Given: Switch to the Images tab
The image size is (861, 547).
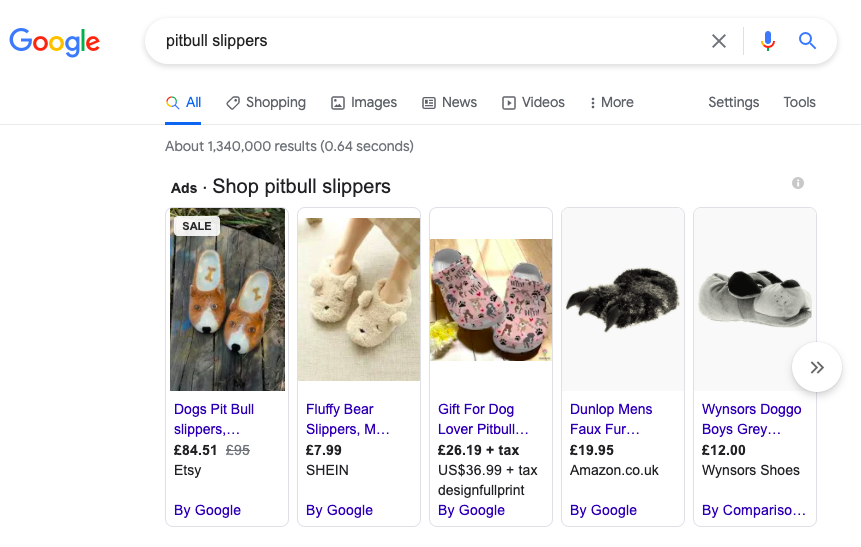Looking at the screenshot, I should click(364, 103).
